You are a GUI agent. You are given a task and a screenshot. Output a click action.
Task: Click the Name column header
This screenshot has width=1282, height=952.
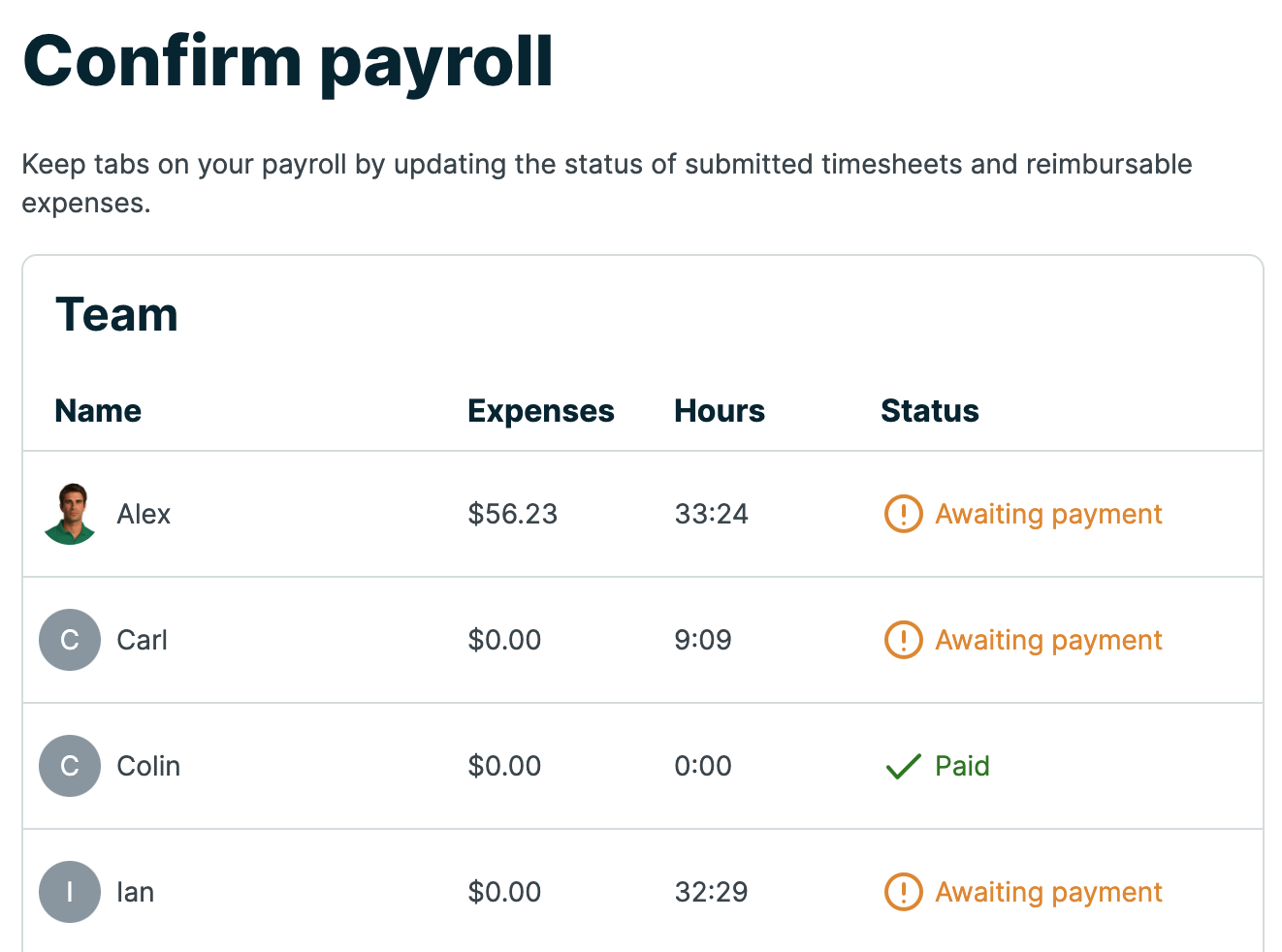pyautogui.click(x=98, y=411)
